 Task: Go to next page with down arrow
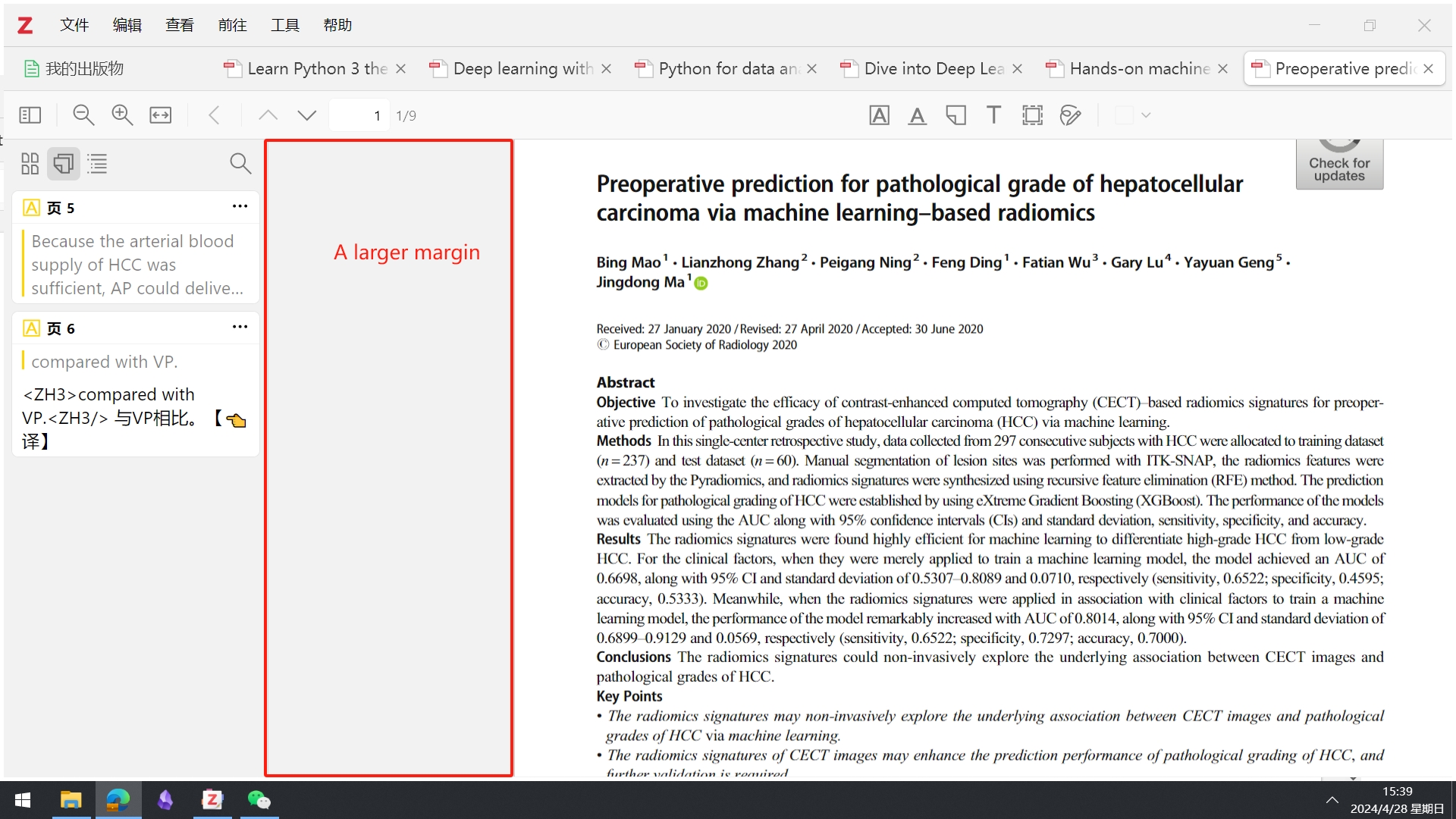pyautogui.click(x=306, y=115)
